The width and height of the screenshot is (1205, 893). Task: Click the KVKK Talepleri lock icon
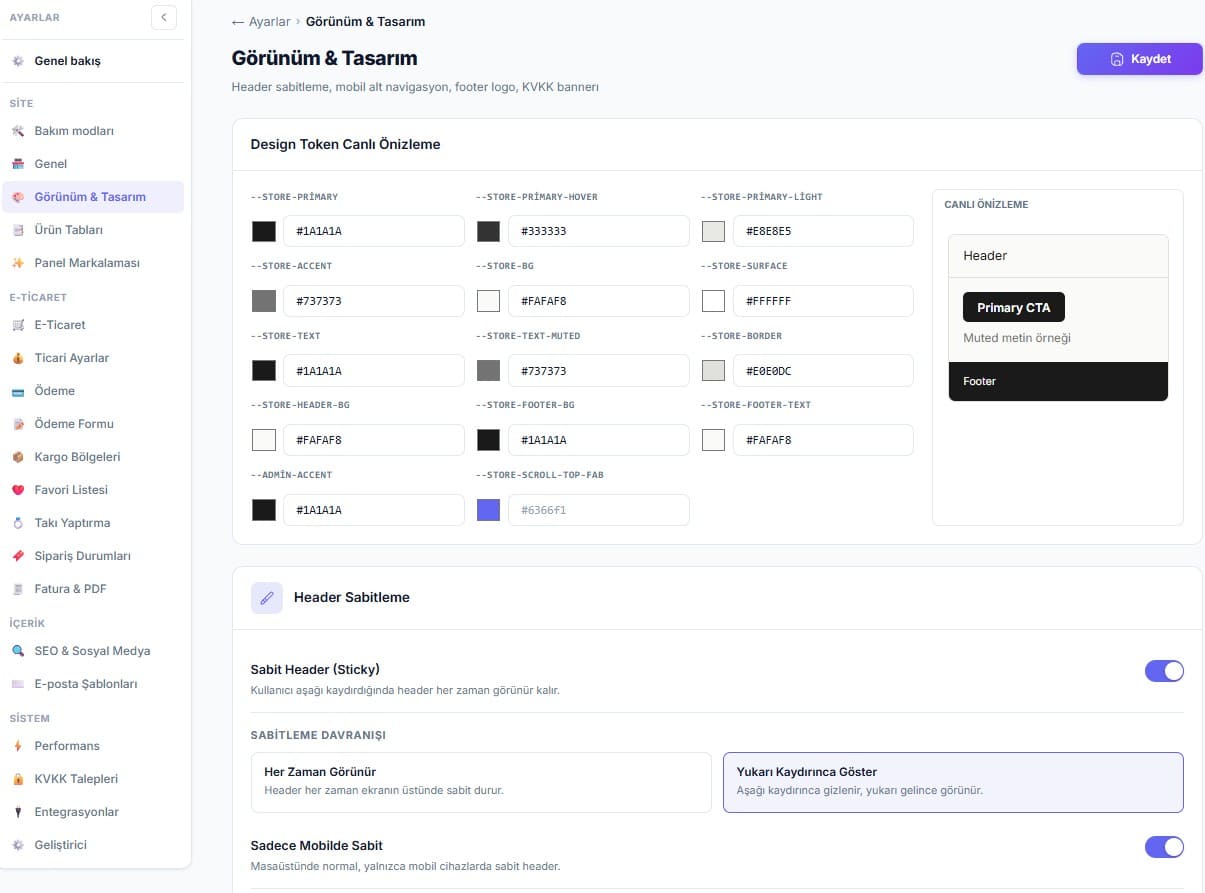[17, 779]
